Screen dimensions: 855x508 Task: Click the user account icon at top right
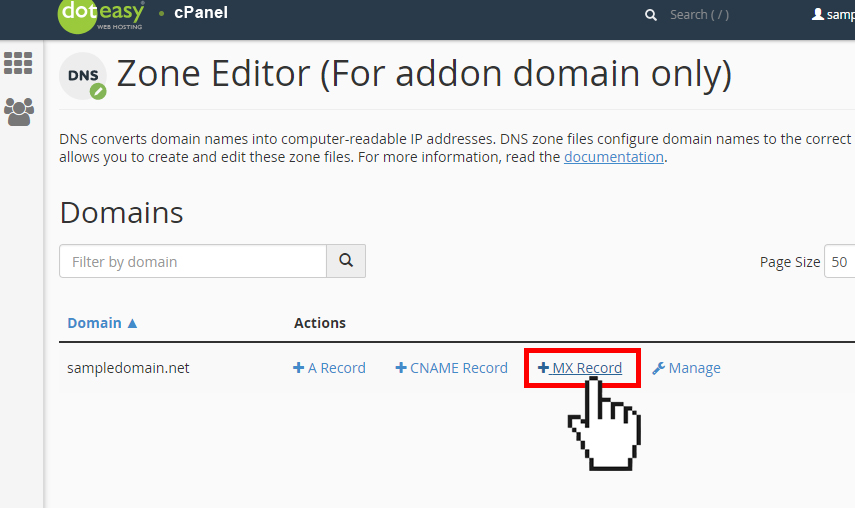point(817,14)
